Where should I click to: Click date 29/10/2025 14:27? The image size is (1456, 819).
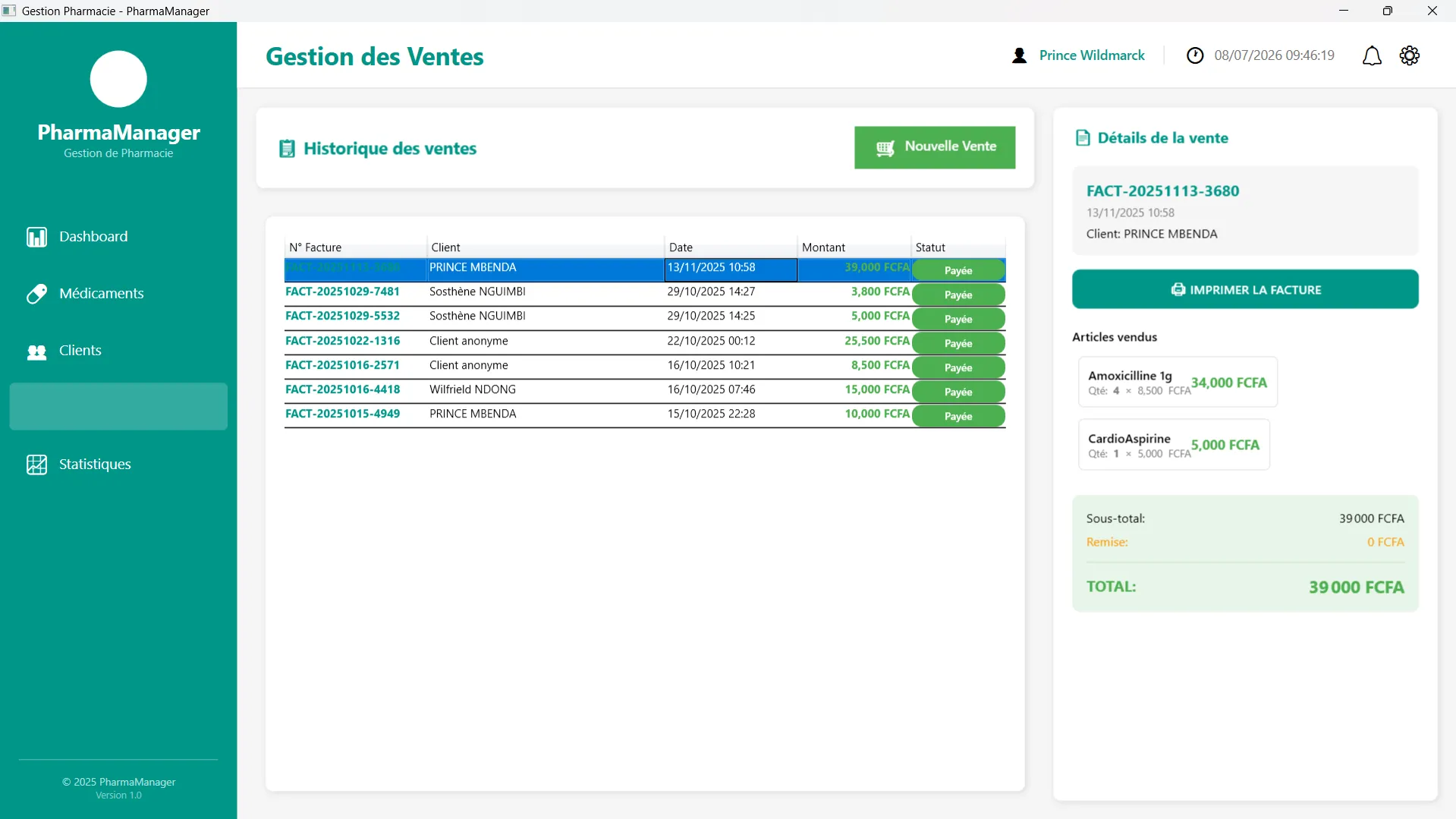711,291
